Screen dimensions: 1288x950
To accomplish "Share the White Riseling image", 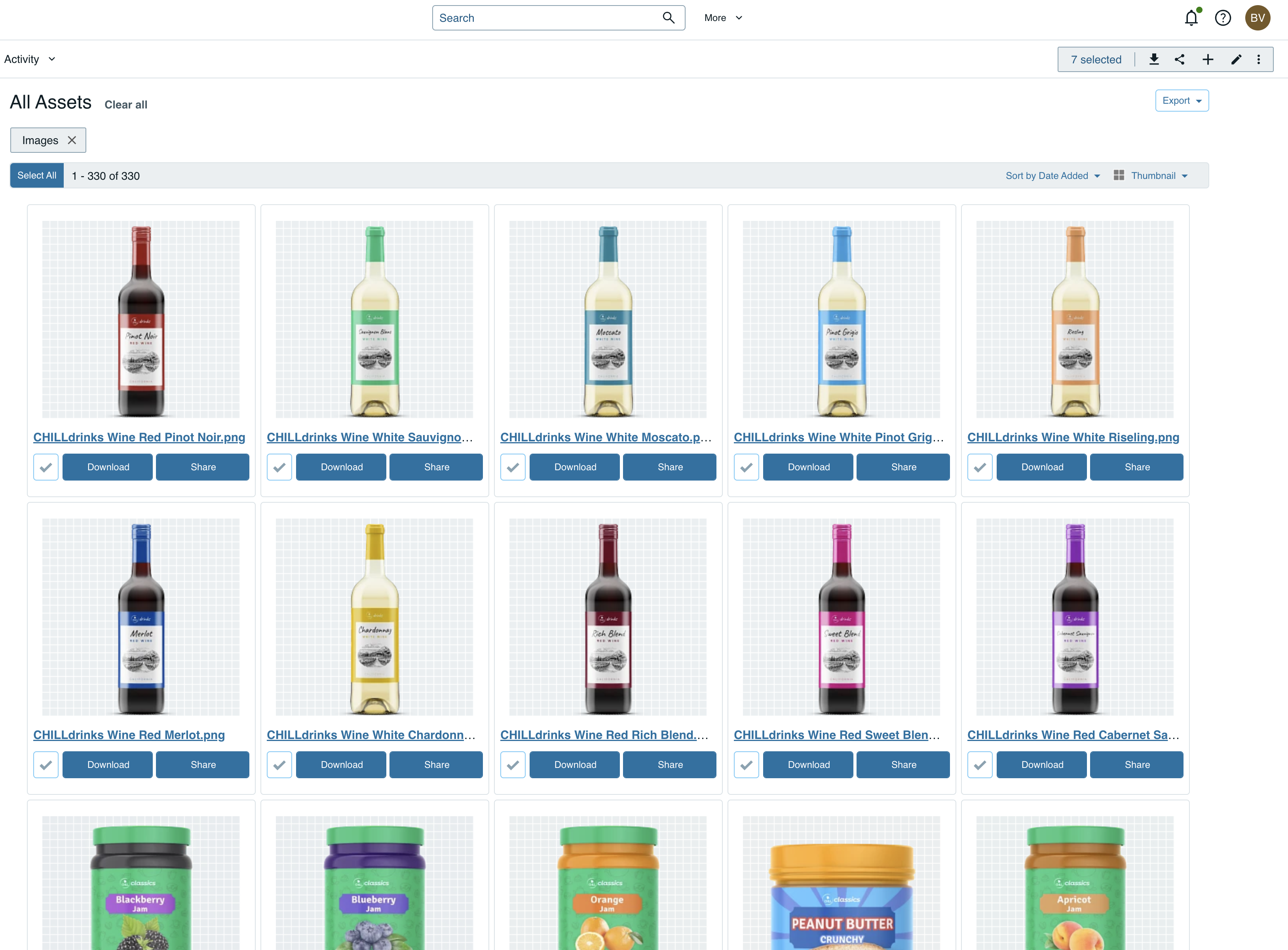I will 1136,467.
